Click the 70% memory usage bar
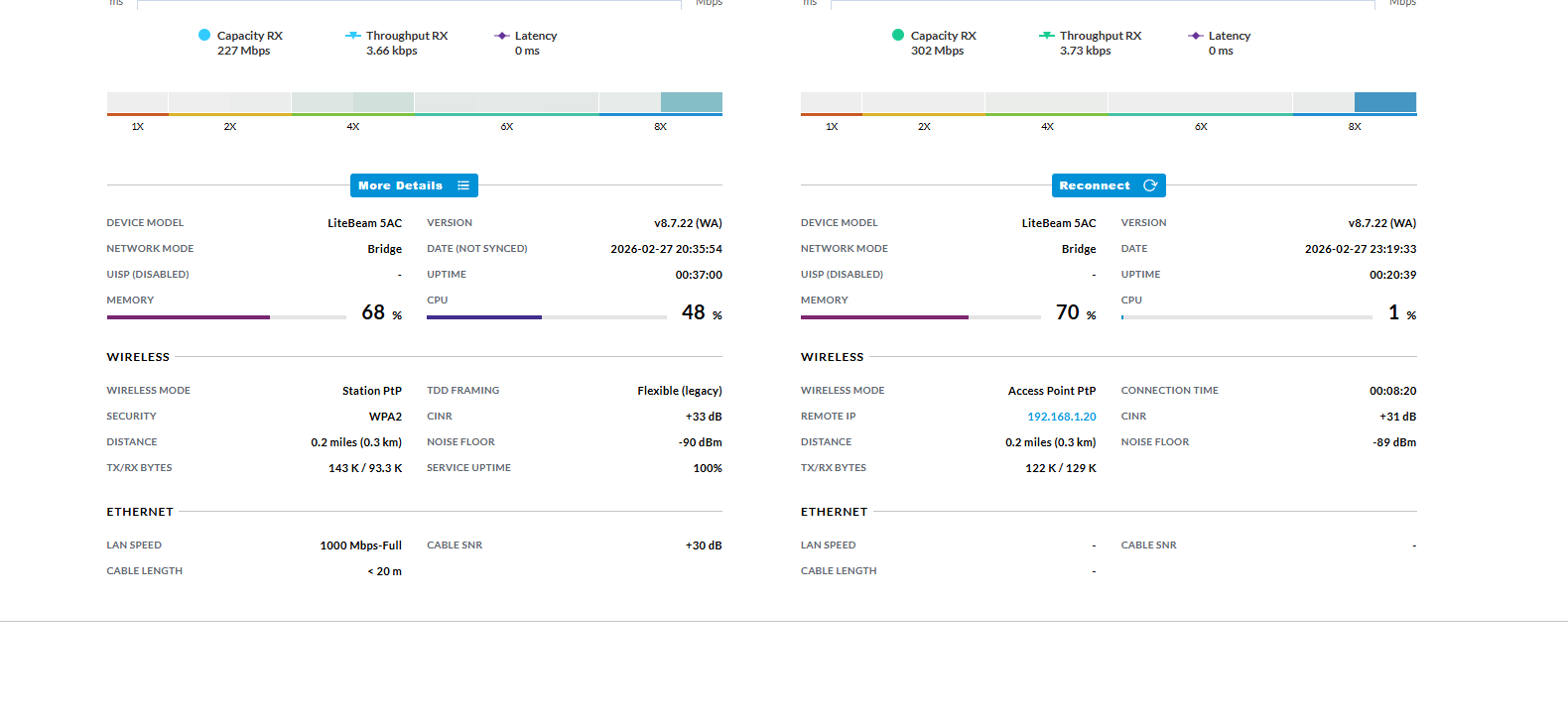This screenshot has height=726, width=1568. (920, 317)
